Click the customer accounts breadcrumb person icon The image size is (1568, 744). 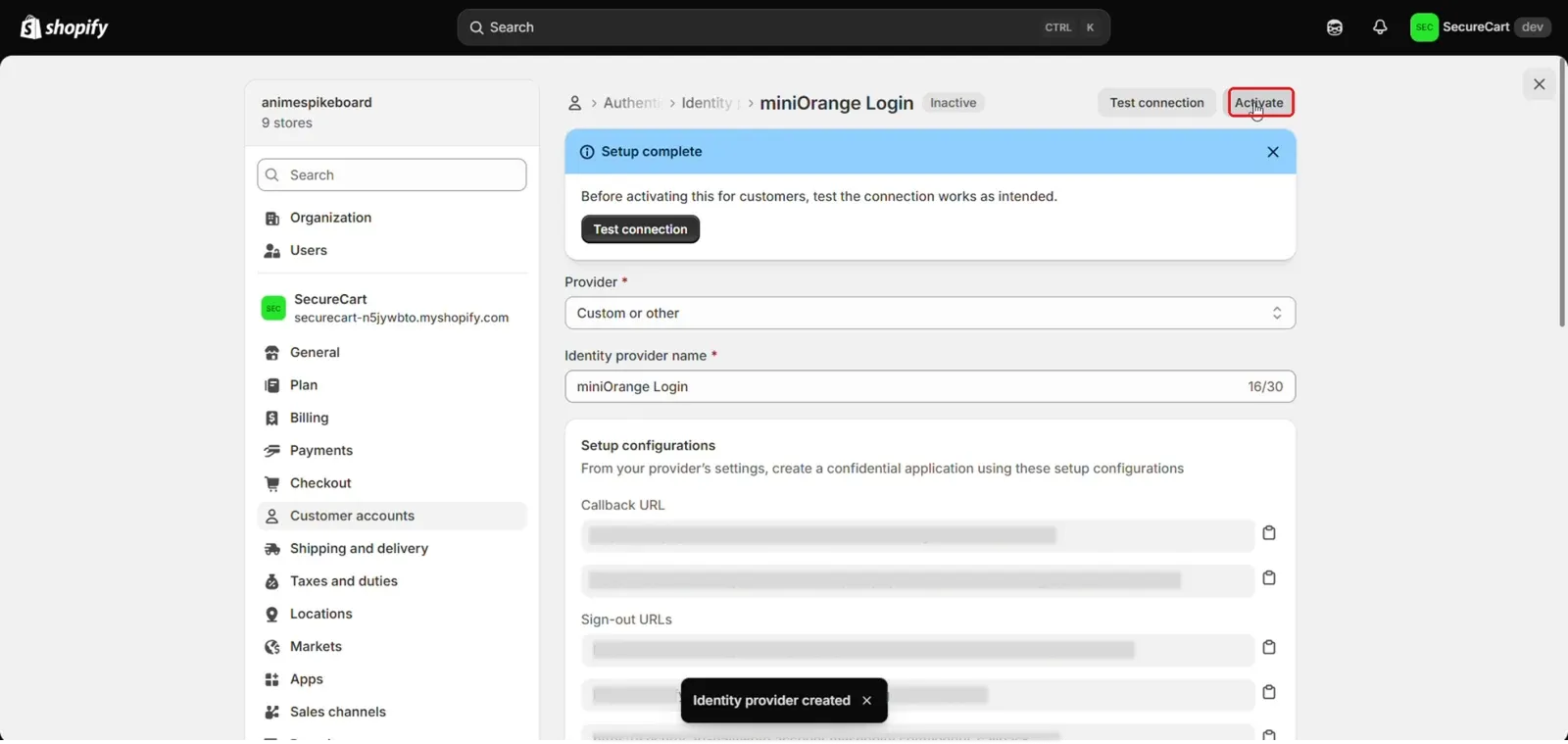point(575,103)
